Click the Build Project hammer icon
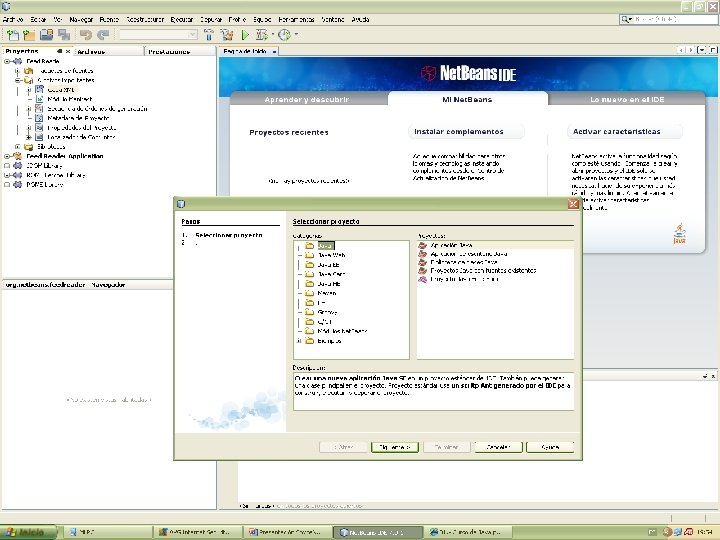 [209, 34]
